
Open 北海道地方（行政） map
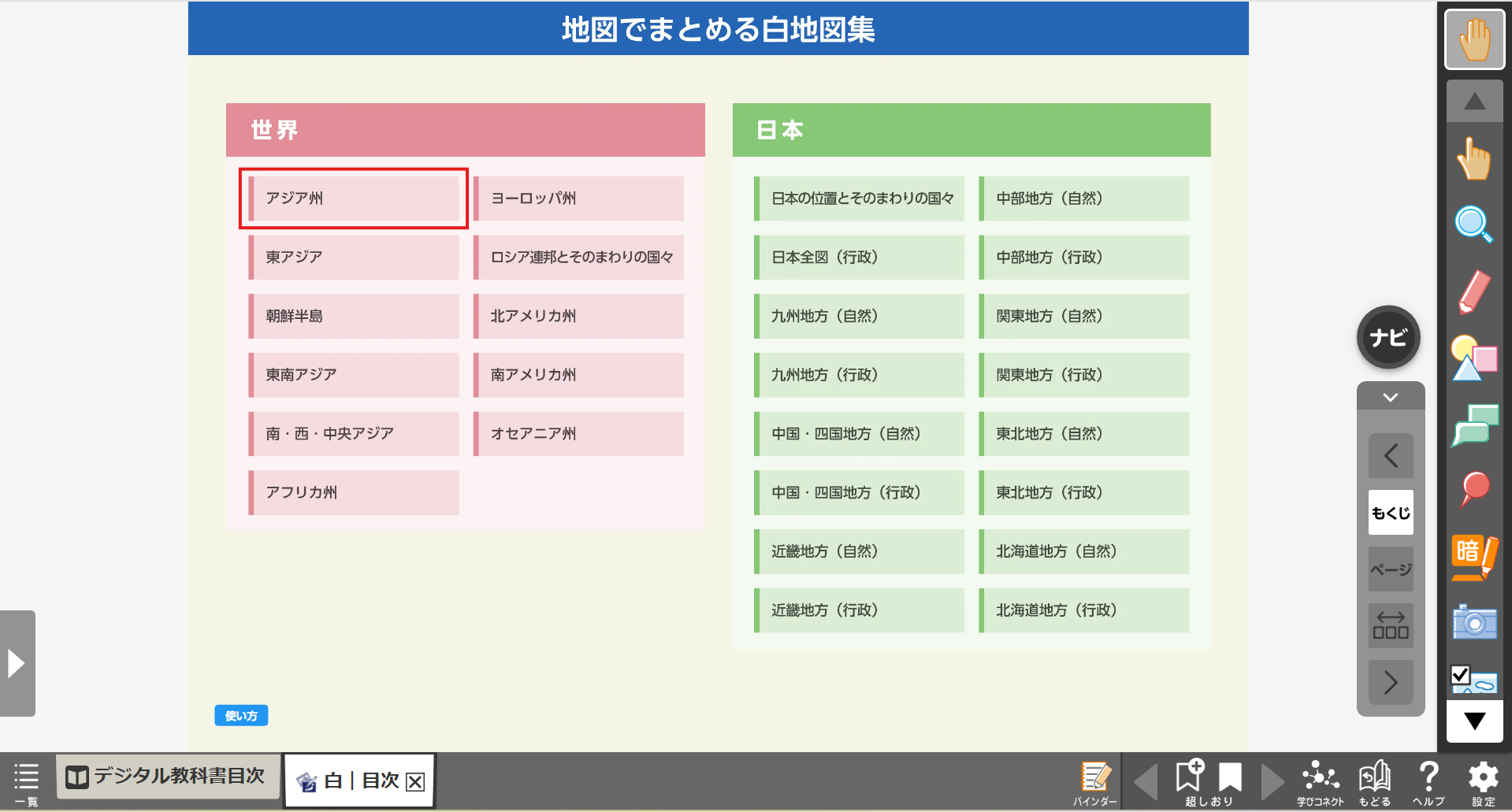[1083, 610]
